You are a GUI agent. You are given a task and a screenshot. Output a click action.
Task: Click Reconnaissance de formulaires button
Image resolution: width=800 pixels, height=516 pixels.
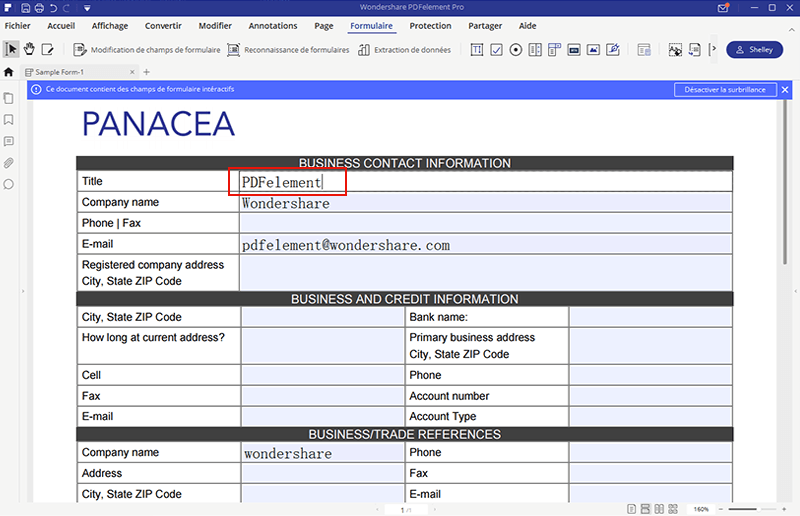tap(289, 49)
